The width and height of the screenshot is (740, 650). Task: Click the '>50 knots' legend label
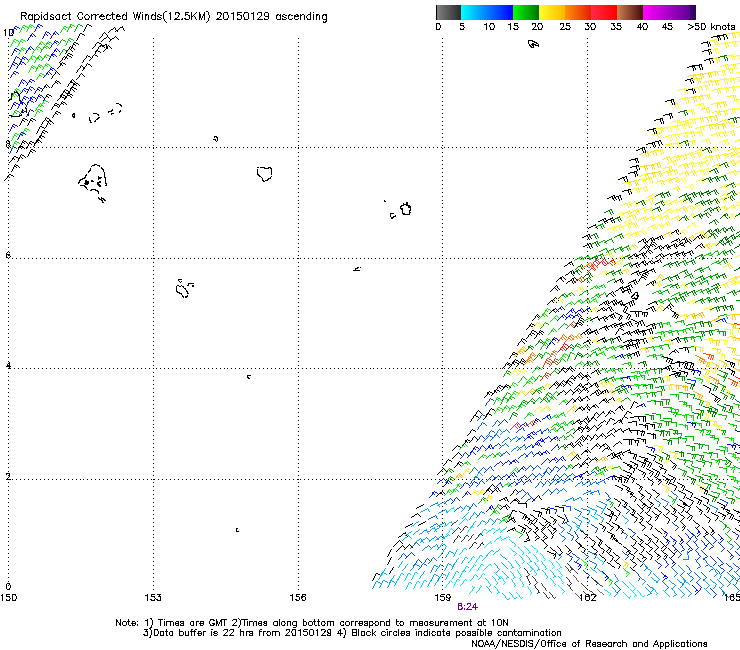(x=711, y=27)
